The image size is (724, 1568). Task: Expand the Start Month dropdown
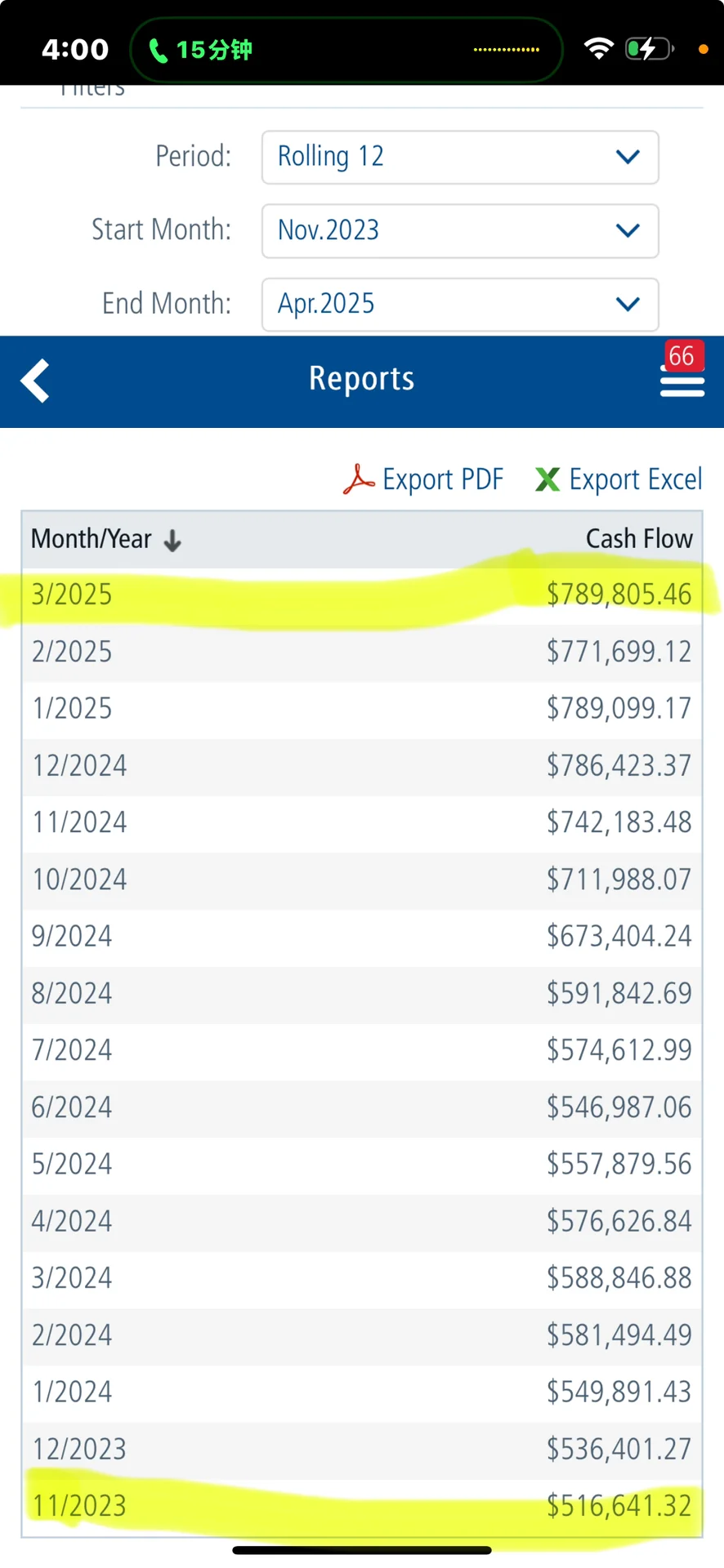459,231
